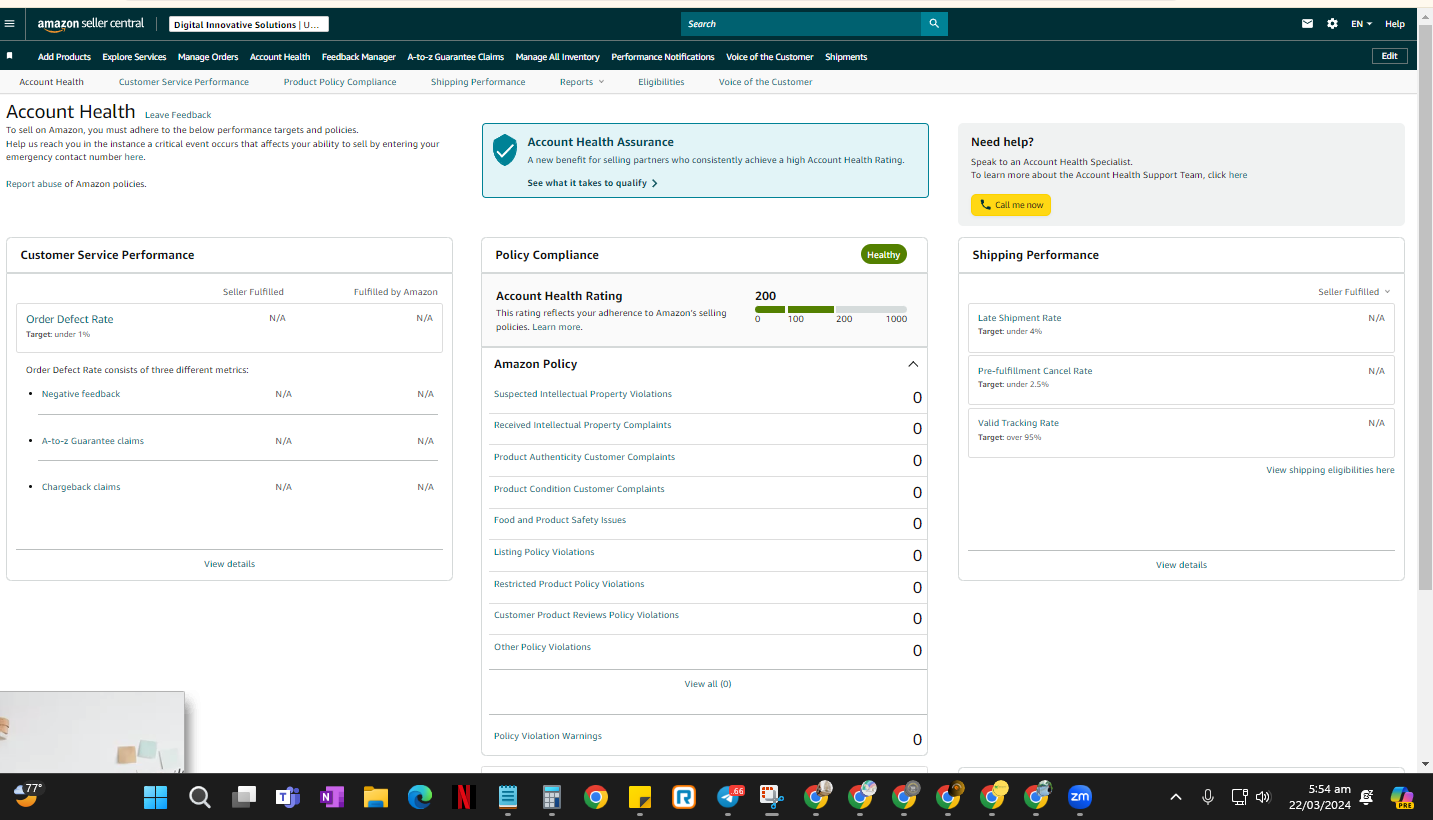Open Shipments in the top menu
1433x820 pixels.
[846, 57]
